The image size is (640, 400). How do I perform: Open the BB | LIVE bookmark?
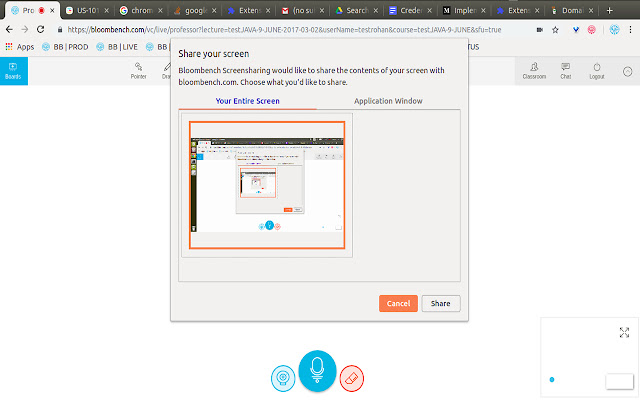click(117, 47)
